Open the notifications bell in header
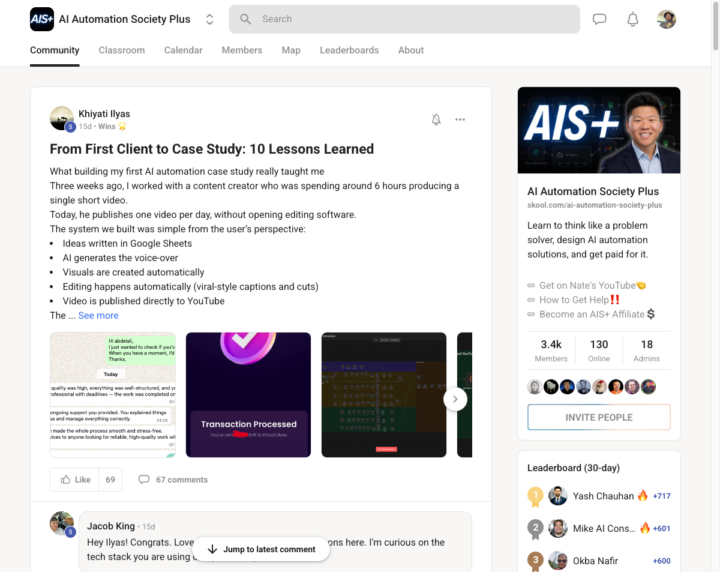 (633, 19)
